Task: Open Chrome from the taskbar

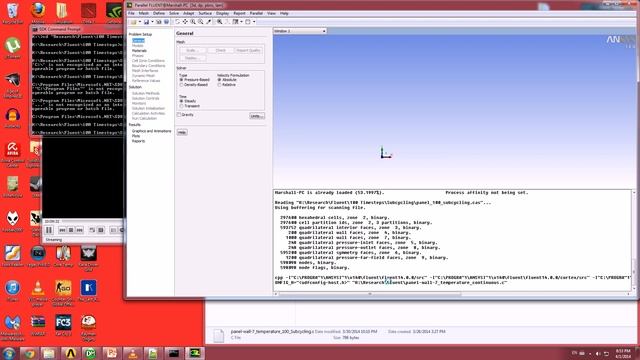Action: point(29,353)
